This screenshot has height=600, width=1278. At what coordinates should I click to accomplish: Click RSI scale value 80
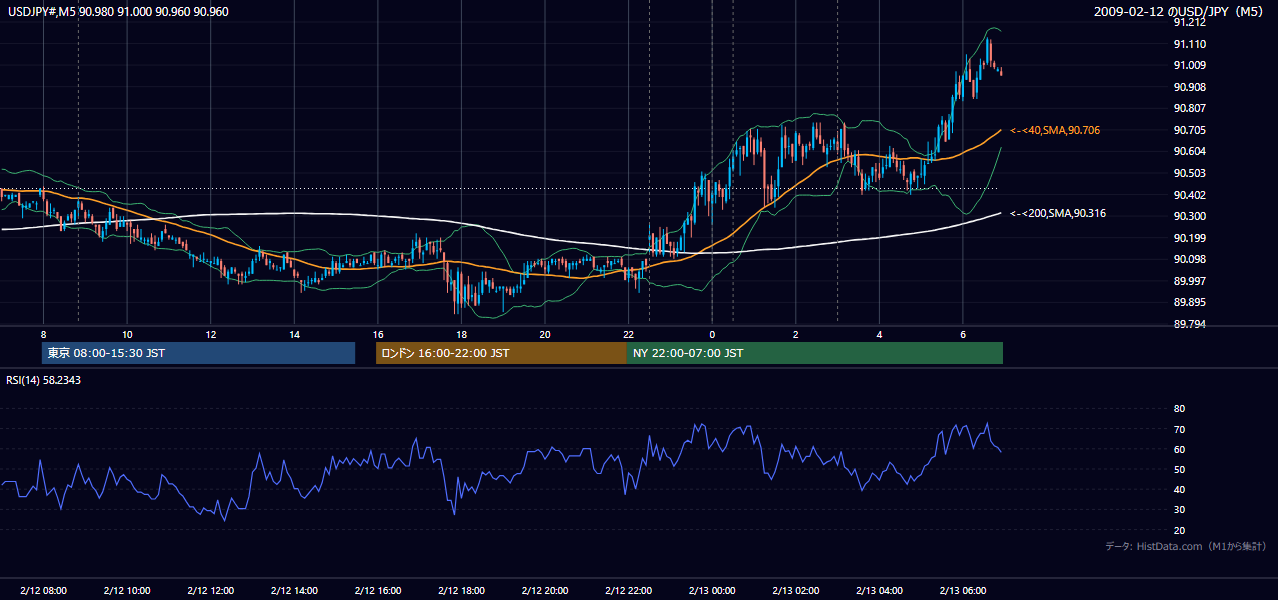click(x=1179, y=409)
